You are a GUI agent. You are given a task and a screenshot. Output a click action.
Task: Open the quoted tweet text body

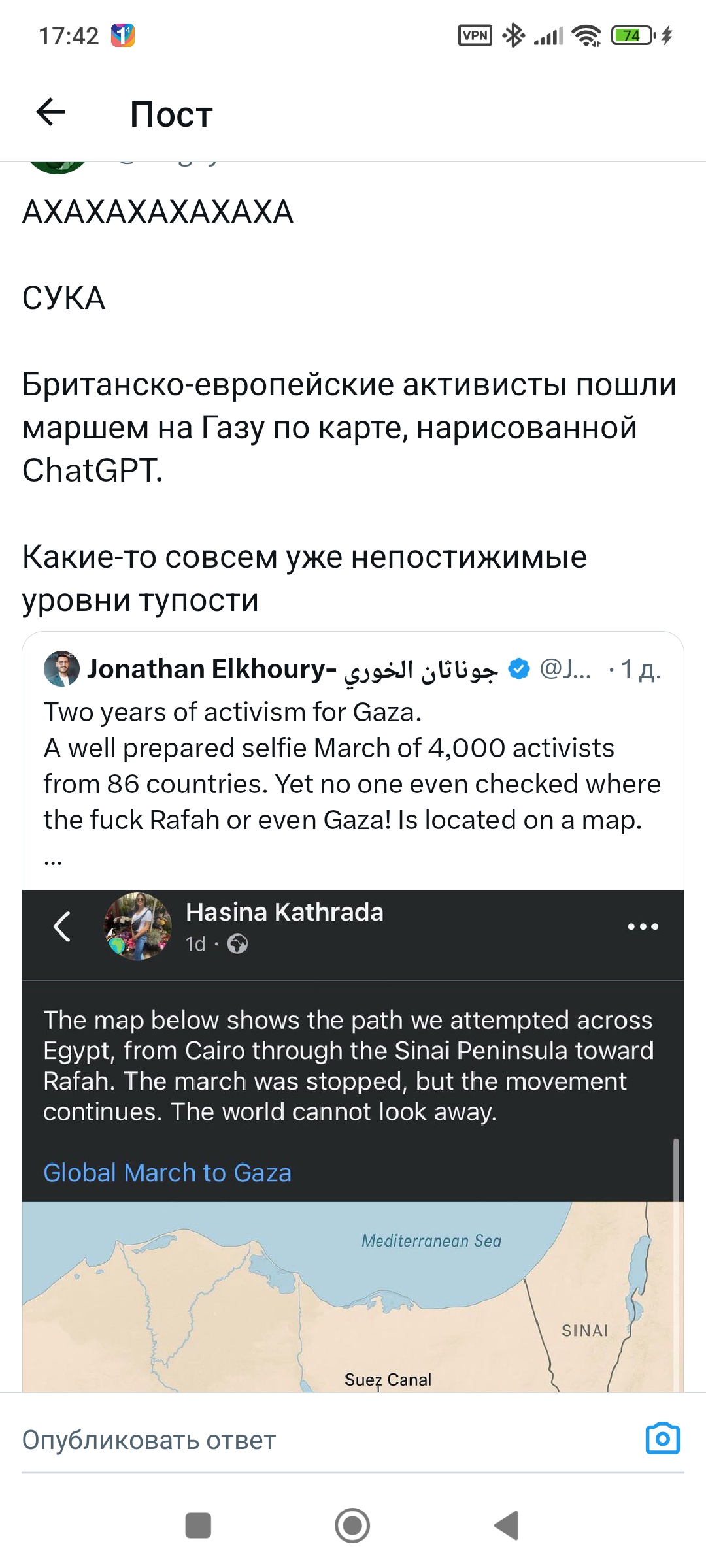(352, 766)
